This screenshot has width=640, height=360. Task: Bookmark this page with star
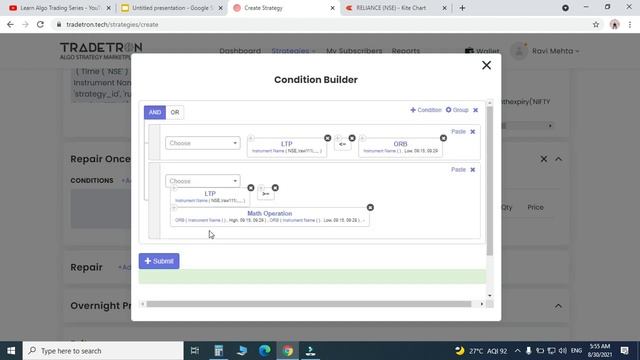pos(596,24)
